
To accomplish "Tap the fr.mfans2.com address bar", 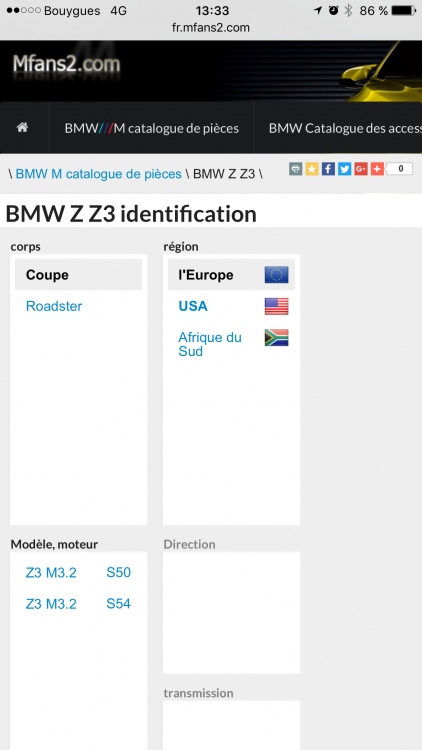I will point(211,28).
